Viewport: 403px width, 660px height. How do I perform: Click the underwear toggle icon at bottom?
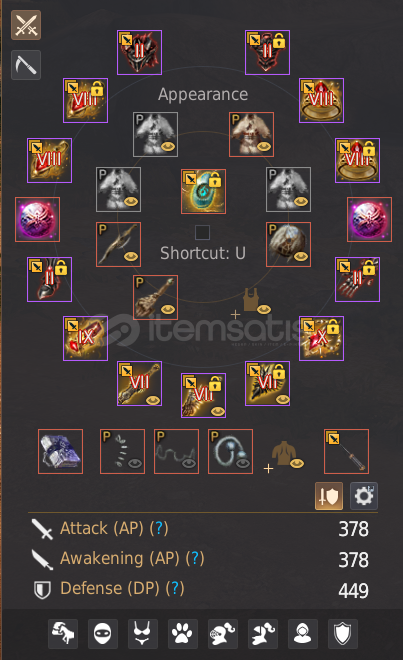[x=143, y=633]
